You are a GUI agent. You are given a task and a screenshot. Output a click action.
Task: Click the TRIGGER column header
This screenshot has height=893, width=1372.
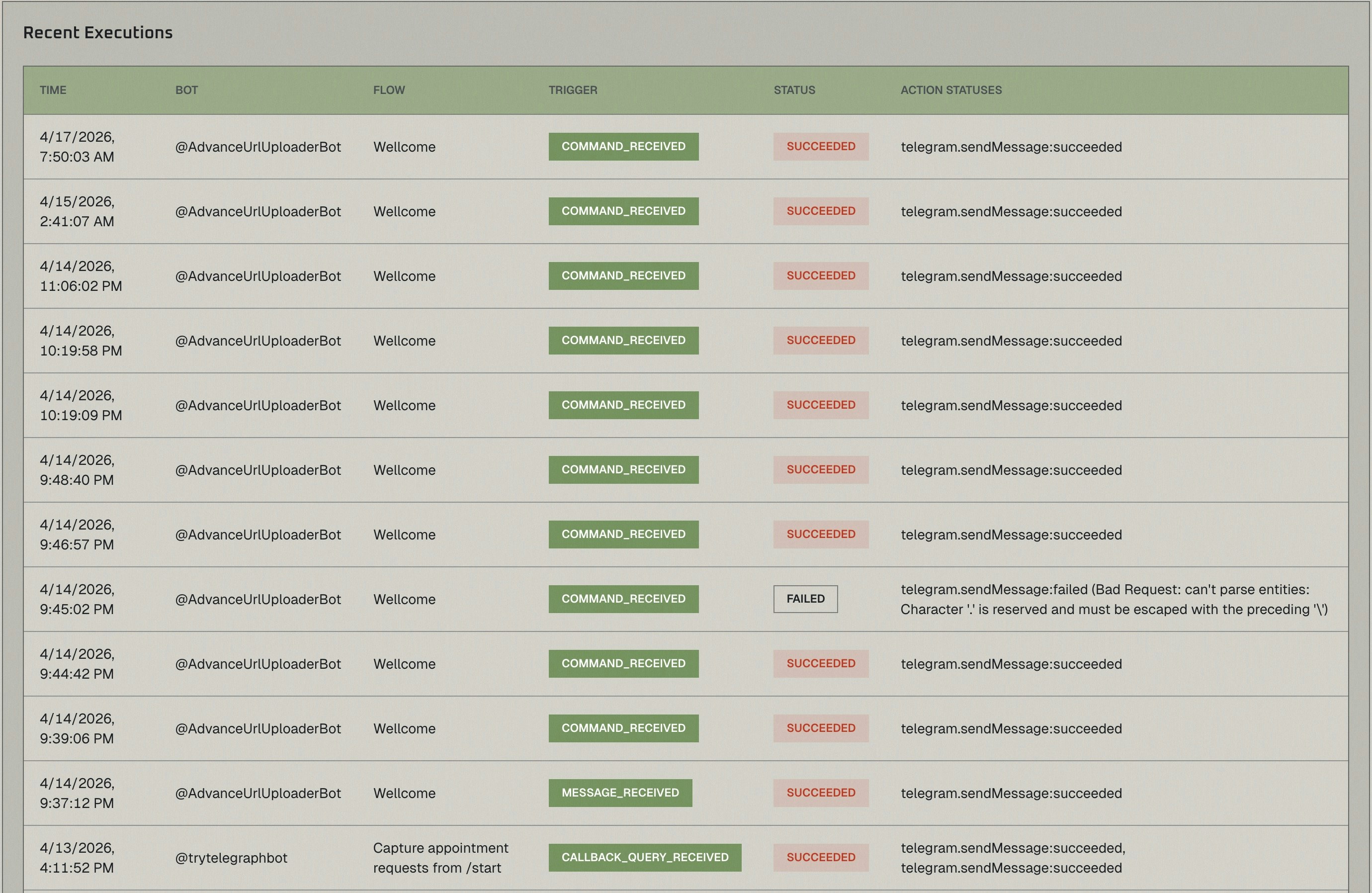point(573,90)
